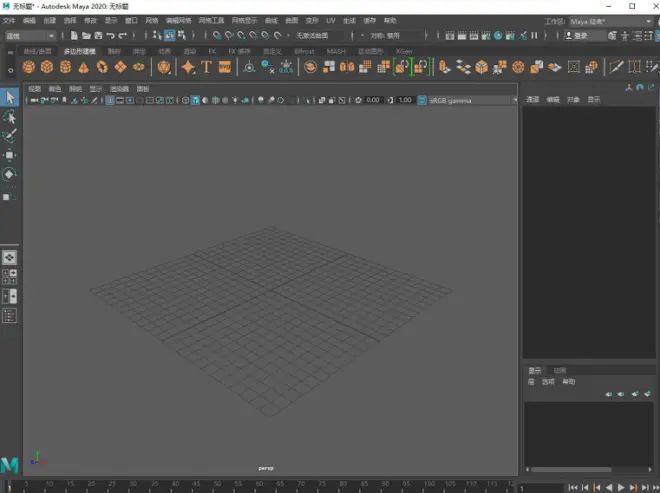
Task: Click the gamma value field showing 1.00
Action: [405, 100]
